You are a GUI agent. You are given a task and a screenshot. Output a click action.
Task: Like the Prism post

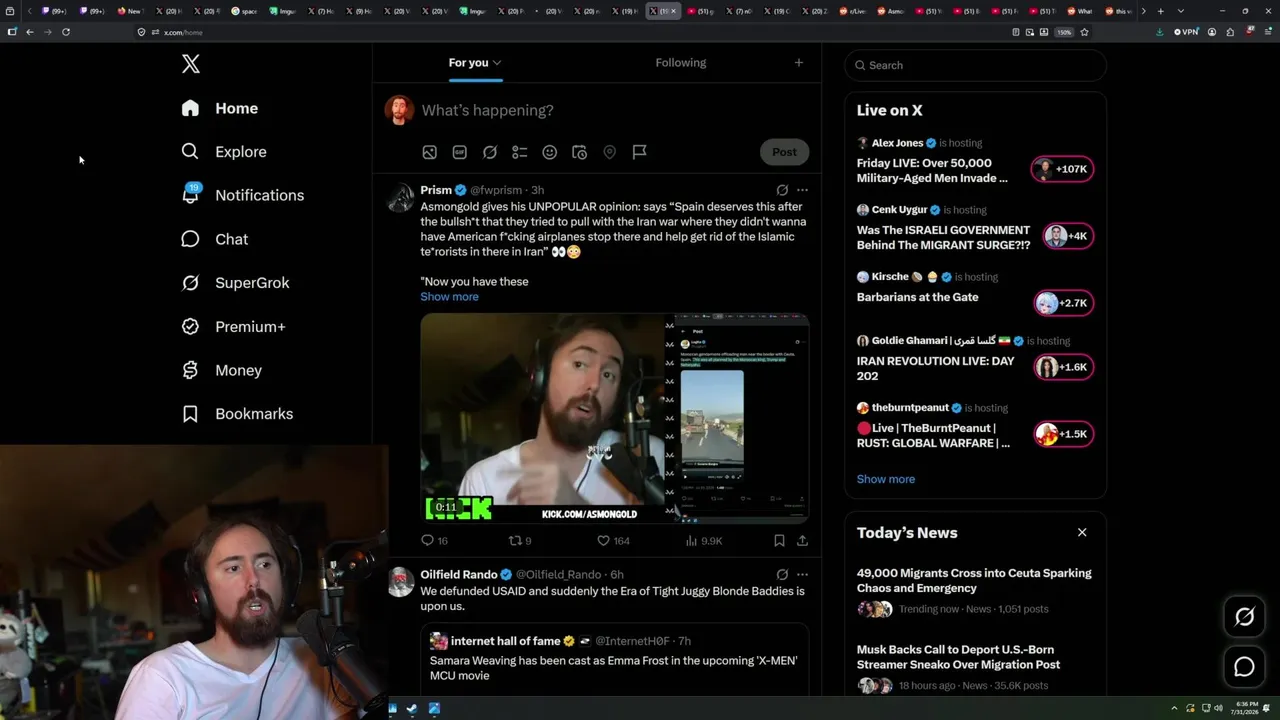(613, 541)
